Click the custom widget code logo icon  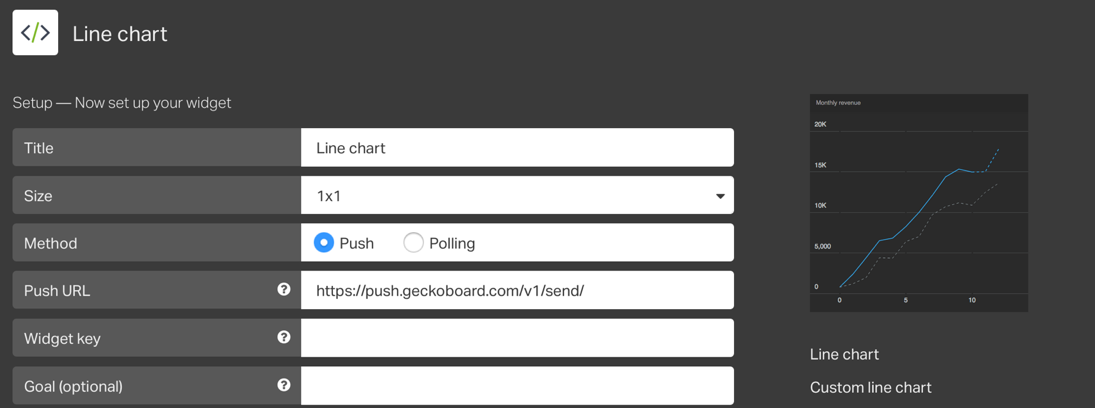coord(35,33)
